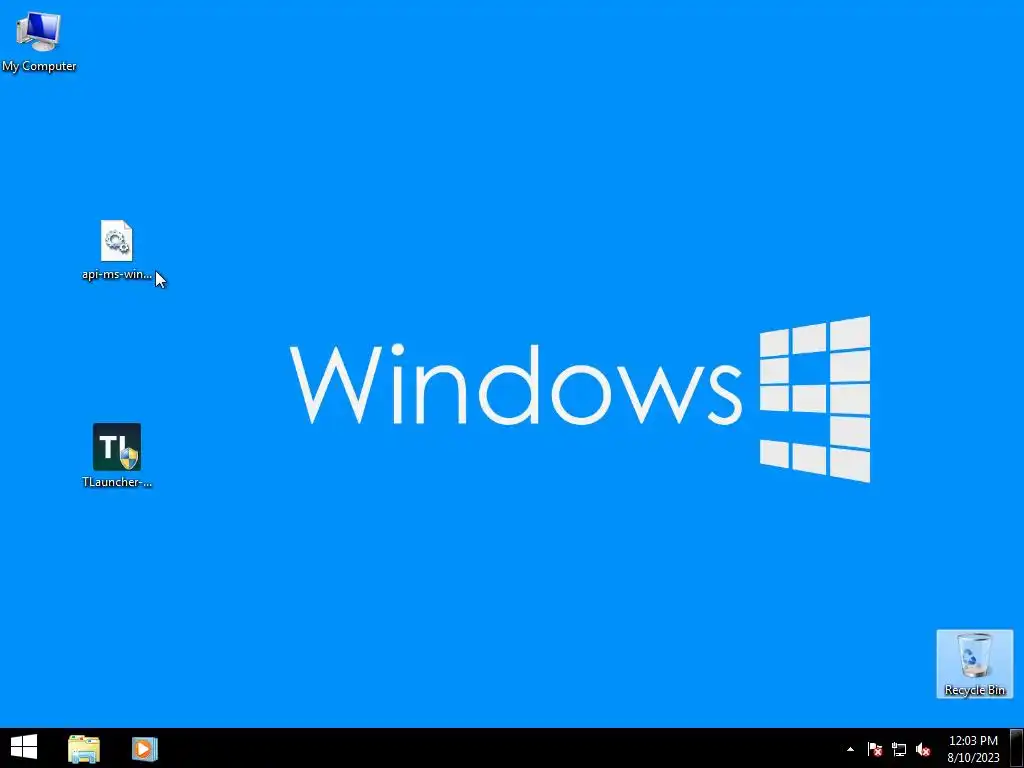
Task: Click the "My Computer" label text
Action: coord(39,66)
